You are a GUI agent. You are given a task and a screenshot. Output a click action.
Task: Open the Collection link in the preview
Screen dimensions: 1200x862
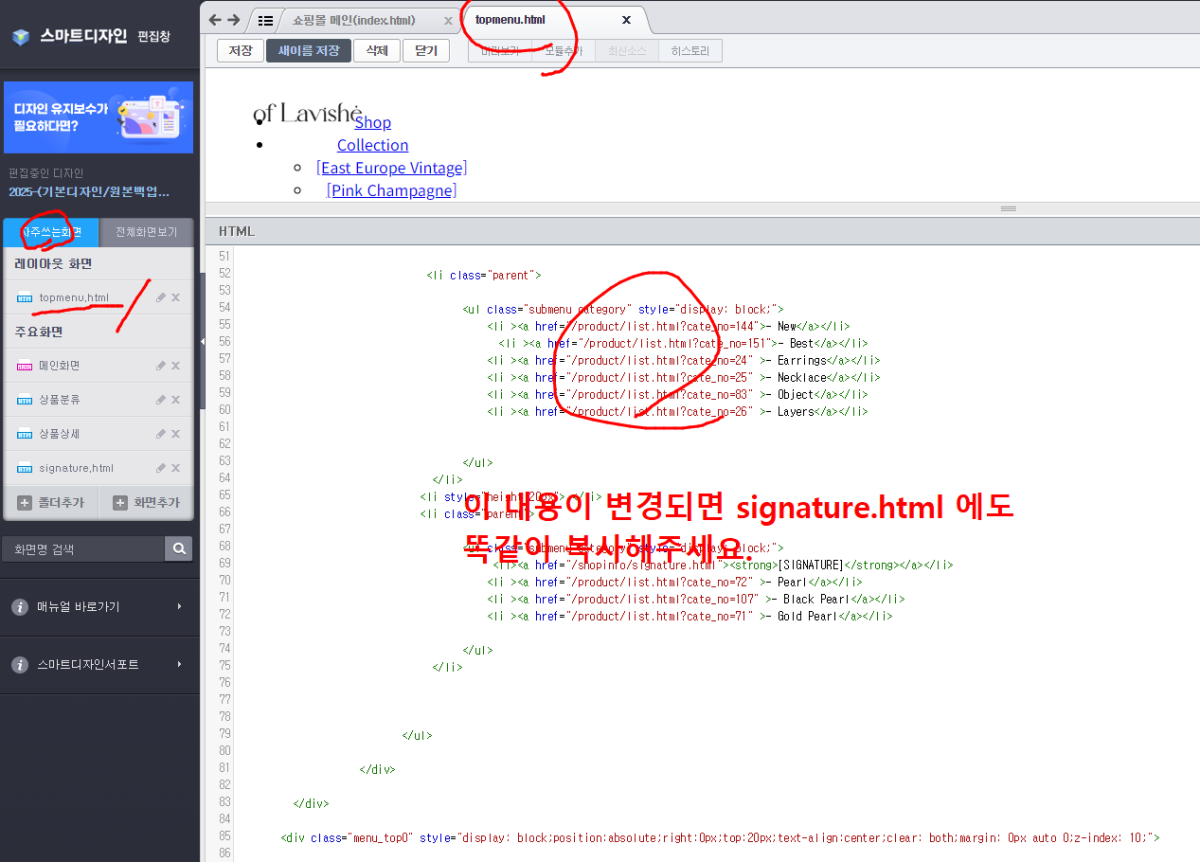click(372, 145)
